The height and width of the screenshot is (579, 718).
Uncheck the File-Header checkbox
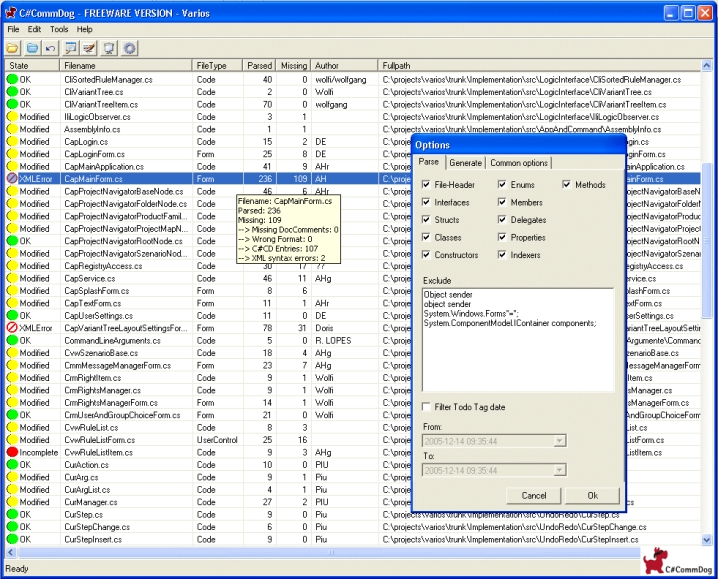[x=427, y=185]
